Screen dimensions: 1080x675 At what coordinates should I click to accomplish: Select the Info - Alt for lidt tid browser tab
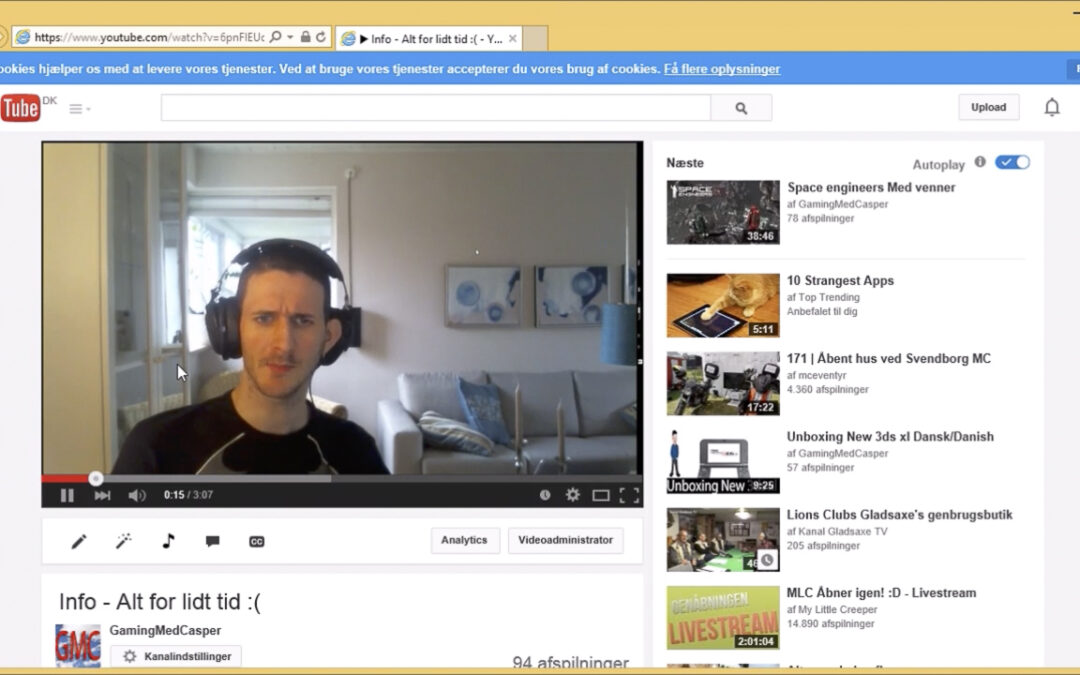(x=430, y=39)
